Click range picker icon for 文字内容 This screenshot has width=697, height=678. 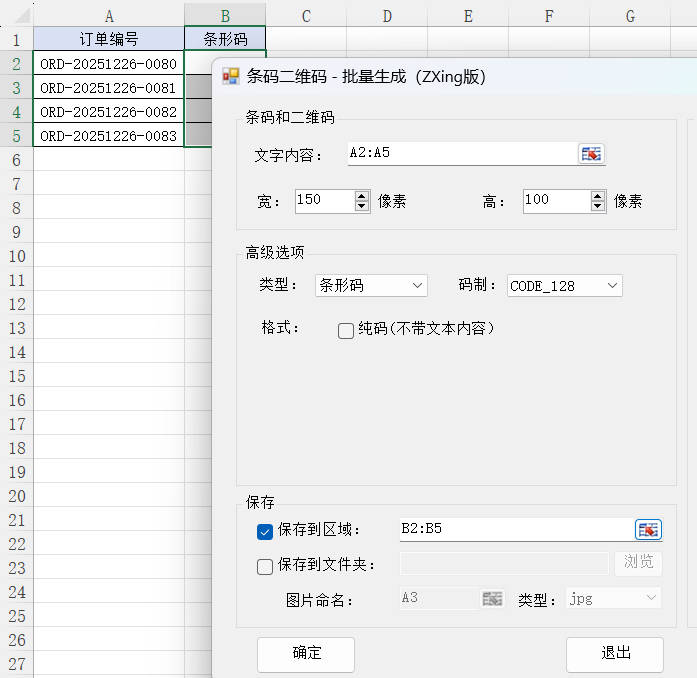[592, 153]
